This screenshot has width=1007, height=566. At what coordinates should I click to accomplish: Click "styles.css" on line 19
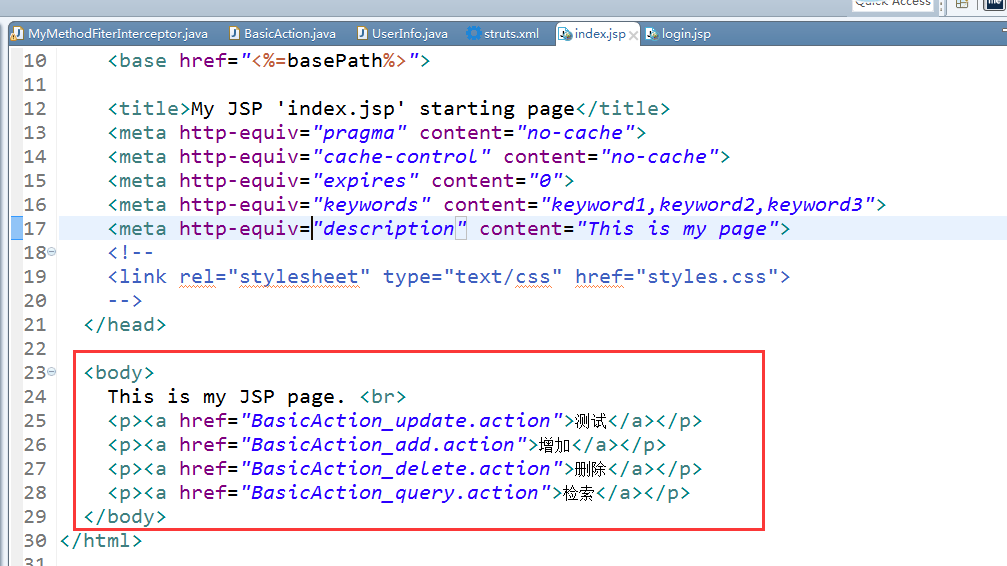[707, 277]
